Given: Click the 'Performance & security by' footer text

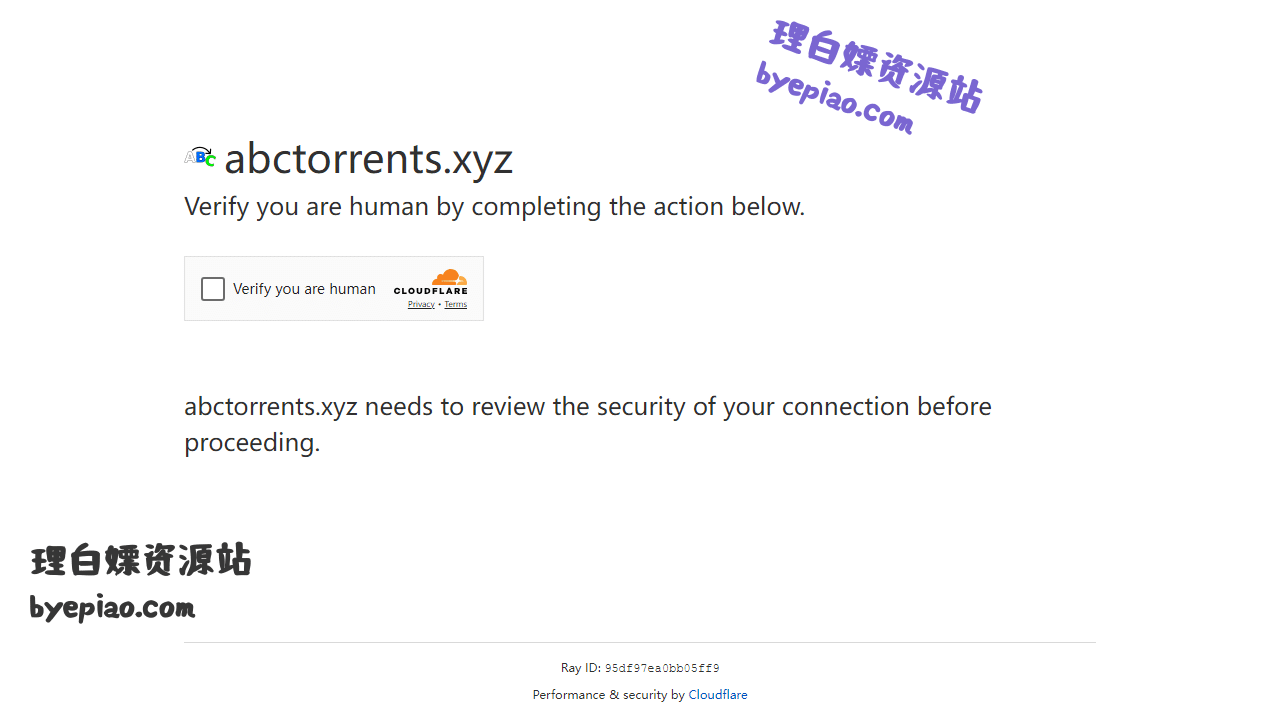Looking at the screenshot, I should 608,695.
